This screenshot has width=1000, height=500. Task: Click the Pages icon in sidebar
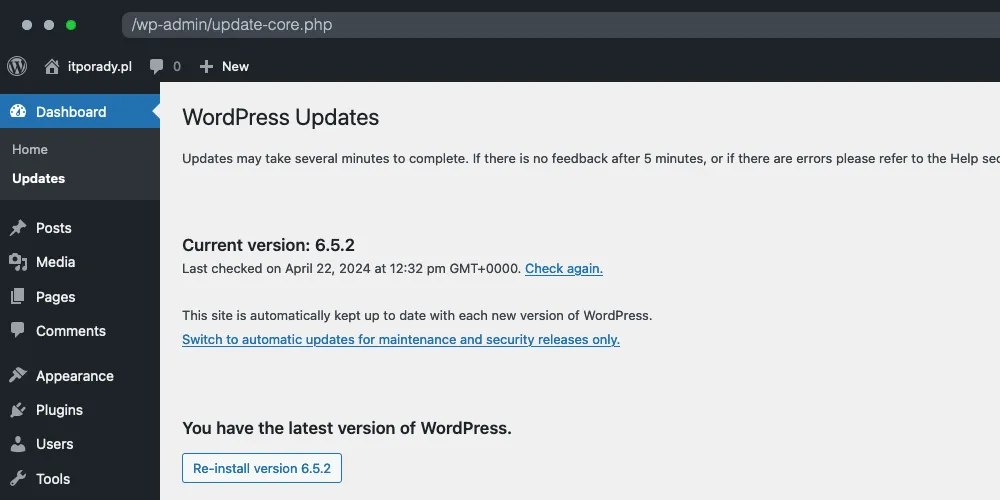[x=18, y=297]
